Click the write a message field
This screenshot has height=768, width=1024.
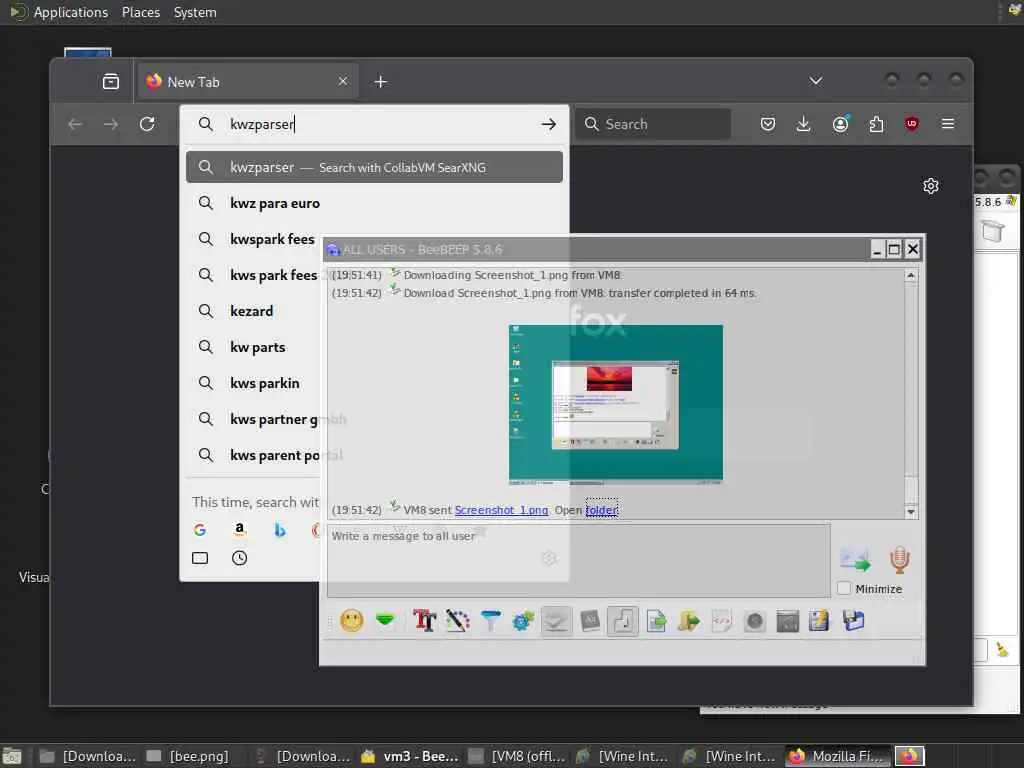[579, 560]
